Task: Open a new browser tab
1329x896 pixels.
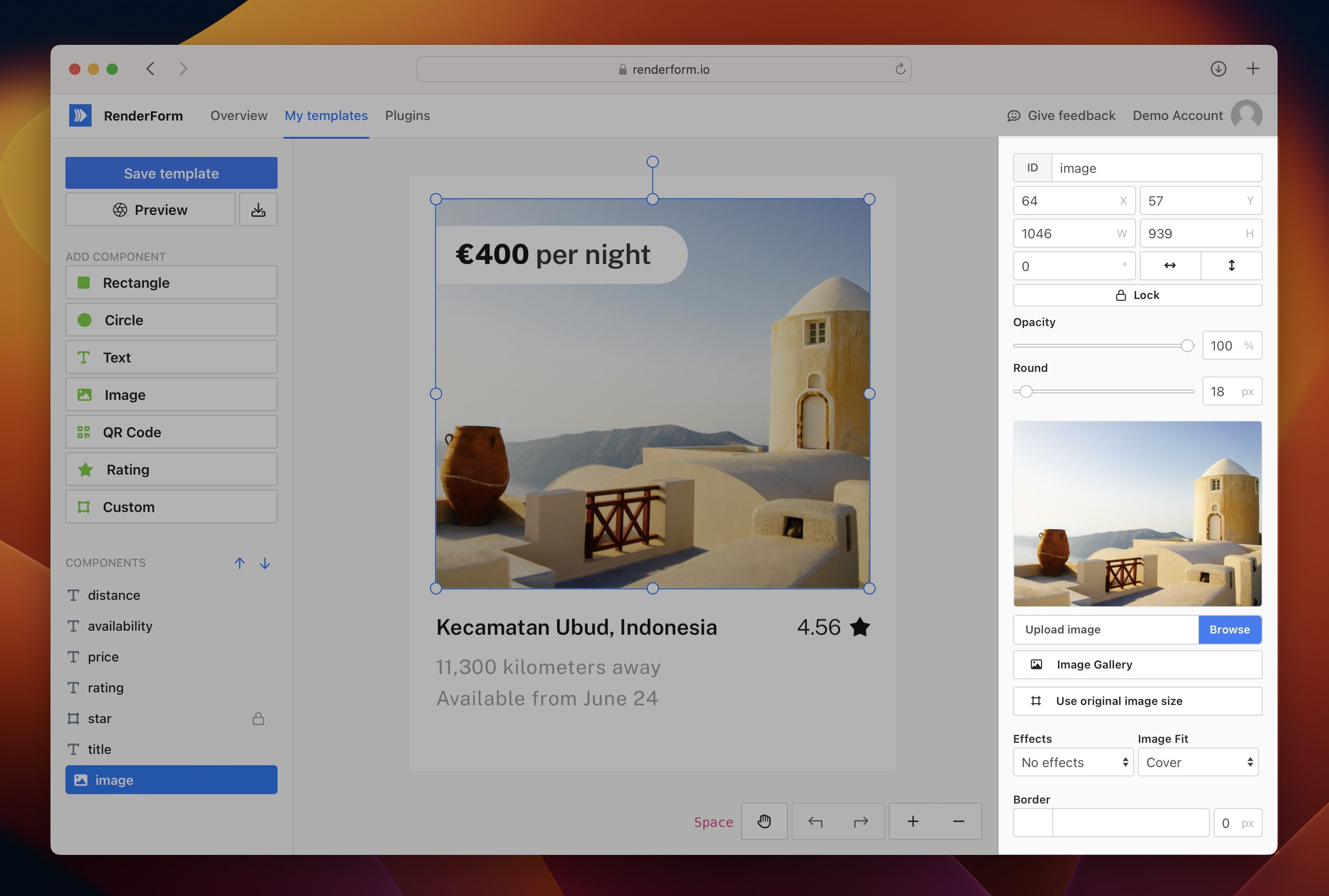Action: 1252,69
